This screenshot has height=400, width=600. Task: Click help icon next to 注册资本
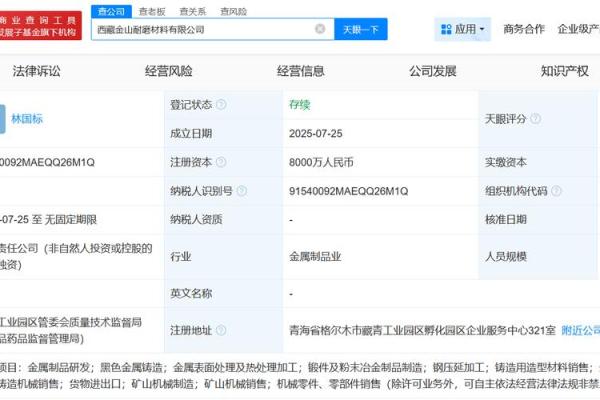point(221,162)
